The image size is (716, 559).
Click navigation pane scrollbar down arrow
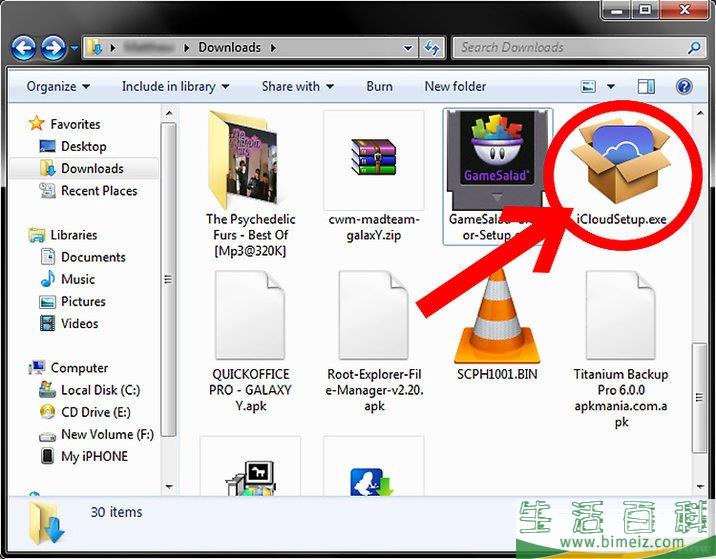(169, 487)
